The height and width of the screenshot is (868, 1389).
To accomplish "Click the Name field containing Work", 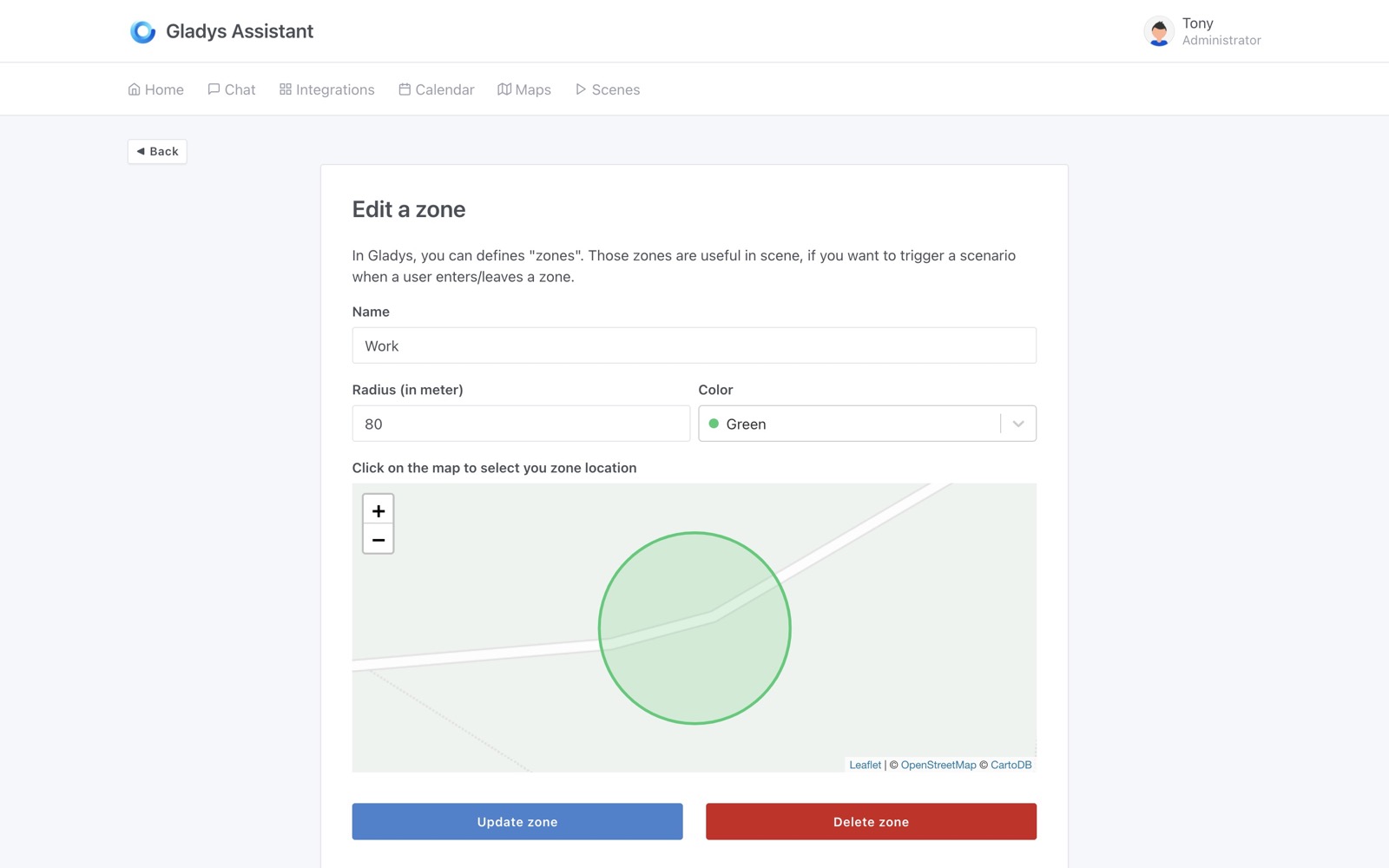I will tap(694, 345).
